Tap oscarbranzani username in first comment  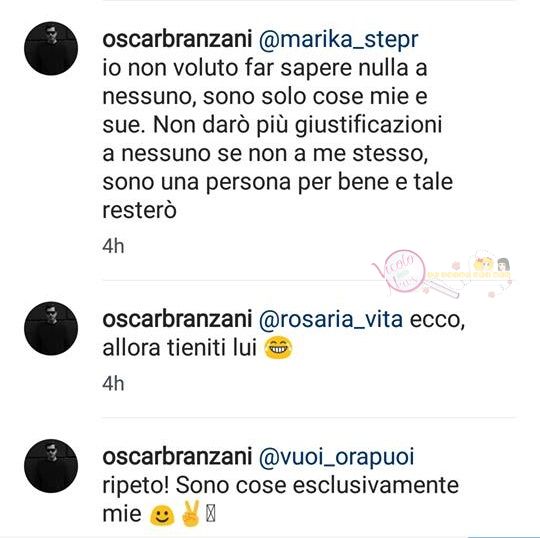pyautogui.click(x=177, y=40)
